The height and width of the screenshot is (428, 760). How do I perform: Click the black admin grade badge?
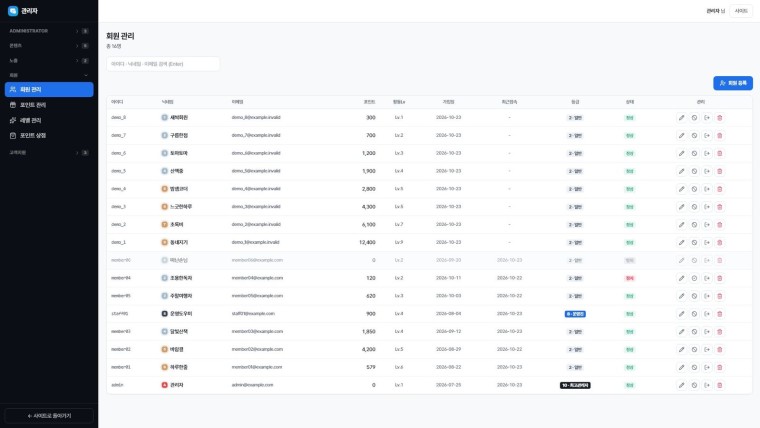[x=575, y=385]
